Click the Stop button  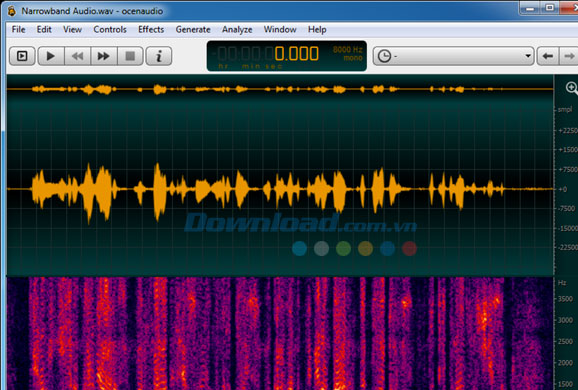click(130, 56)
